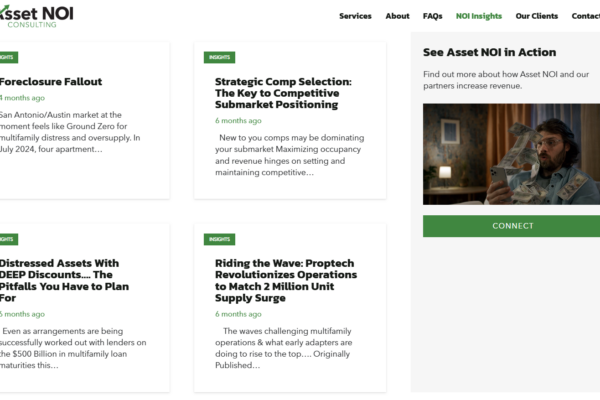600x400 pixels.
Task: Click the Strategic Comp Selection excerpt text
Action: tap(290, 155)
